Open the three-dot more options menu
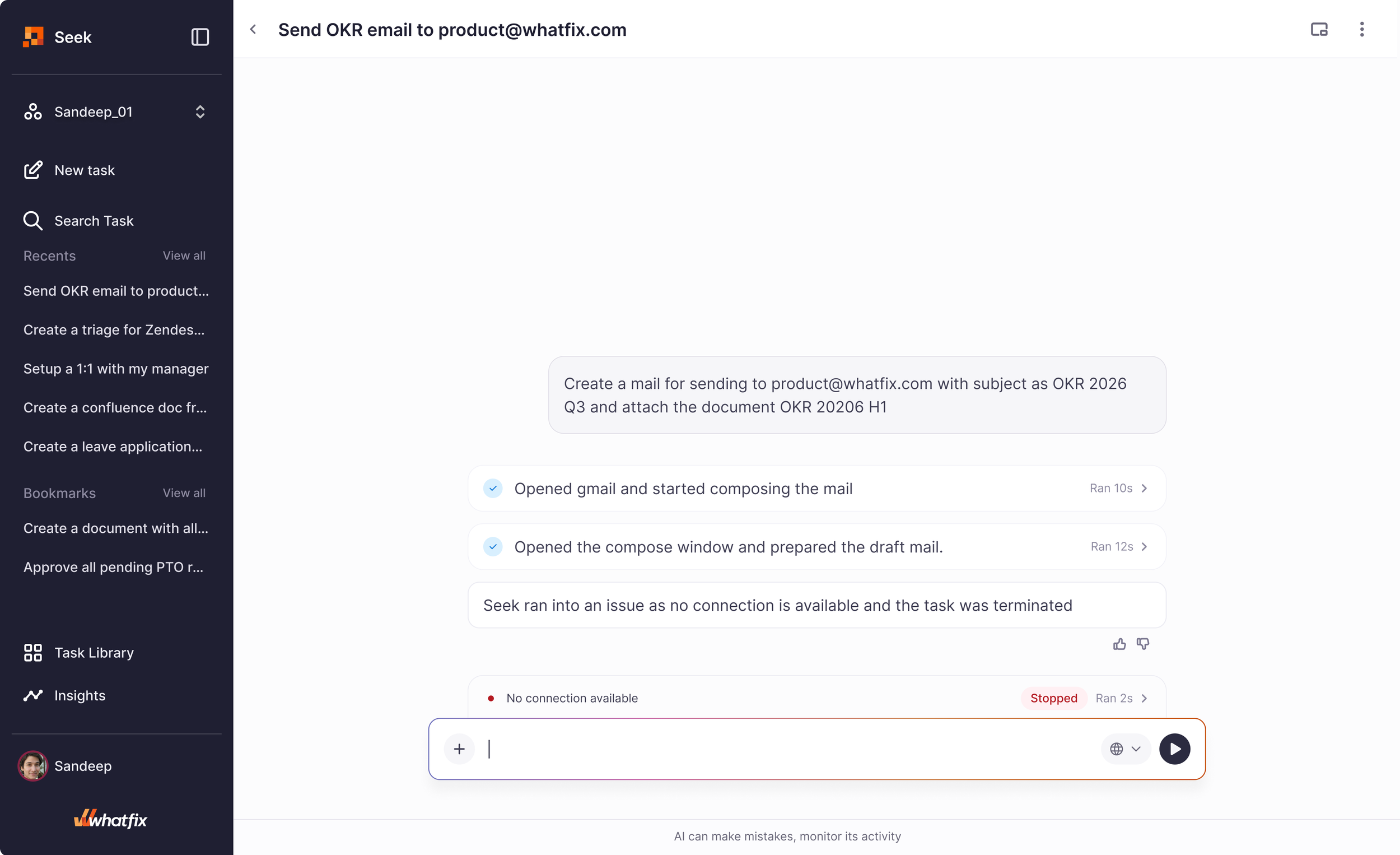1400x855 pixels. pyautogui.click(x=1362, y=30)
